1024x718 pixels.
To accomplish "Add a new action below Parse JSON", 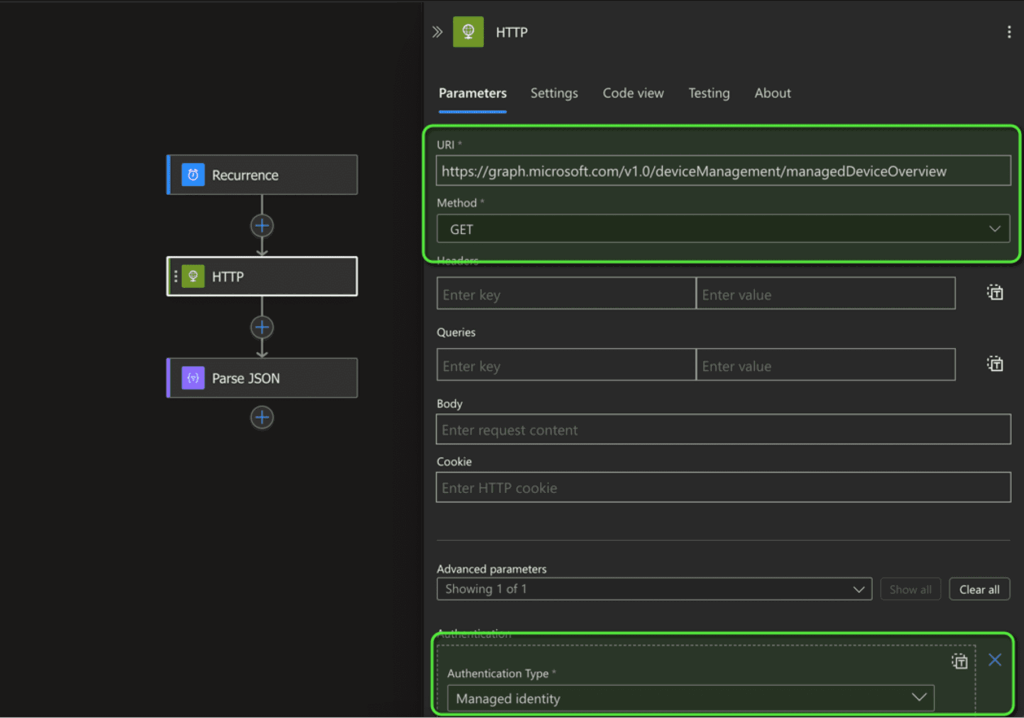I will [261, 417].
